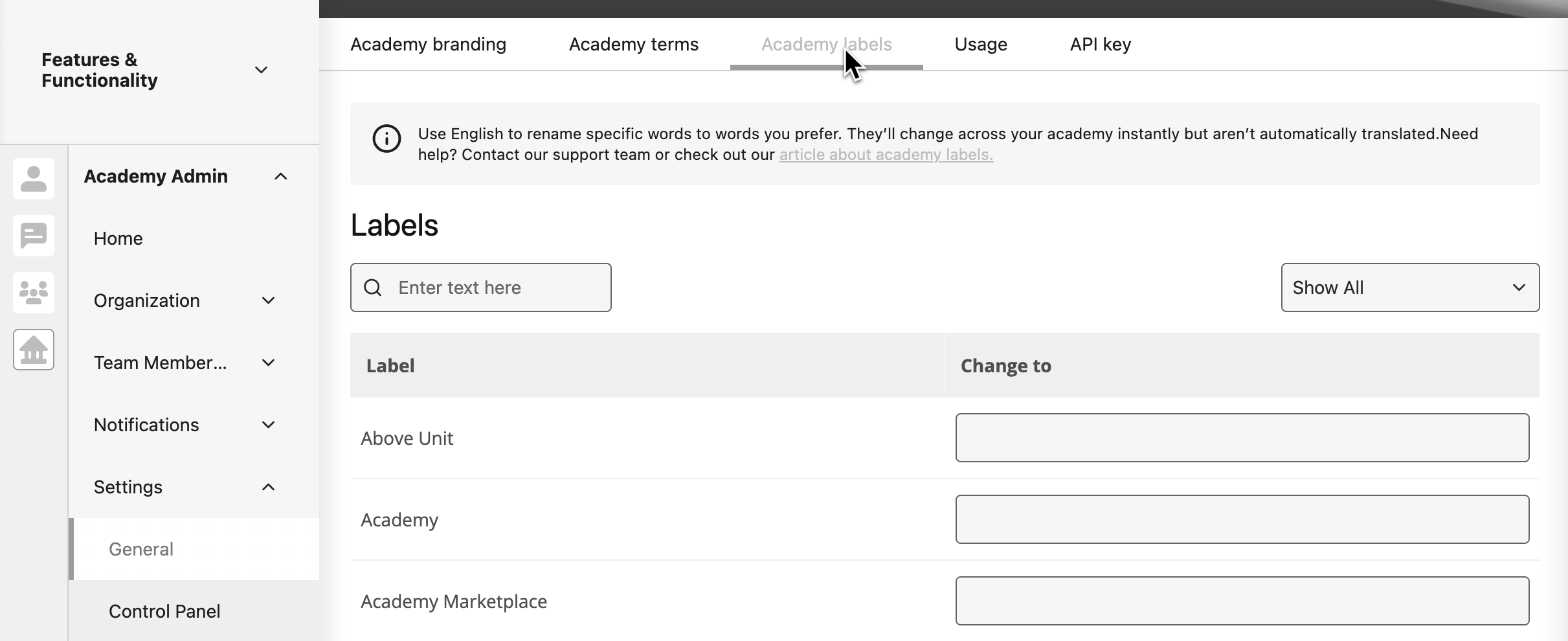
Task: Collapse the Academy Admin section
Action: 280,176
